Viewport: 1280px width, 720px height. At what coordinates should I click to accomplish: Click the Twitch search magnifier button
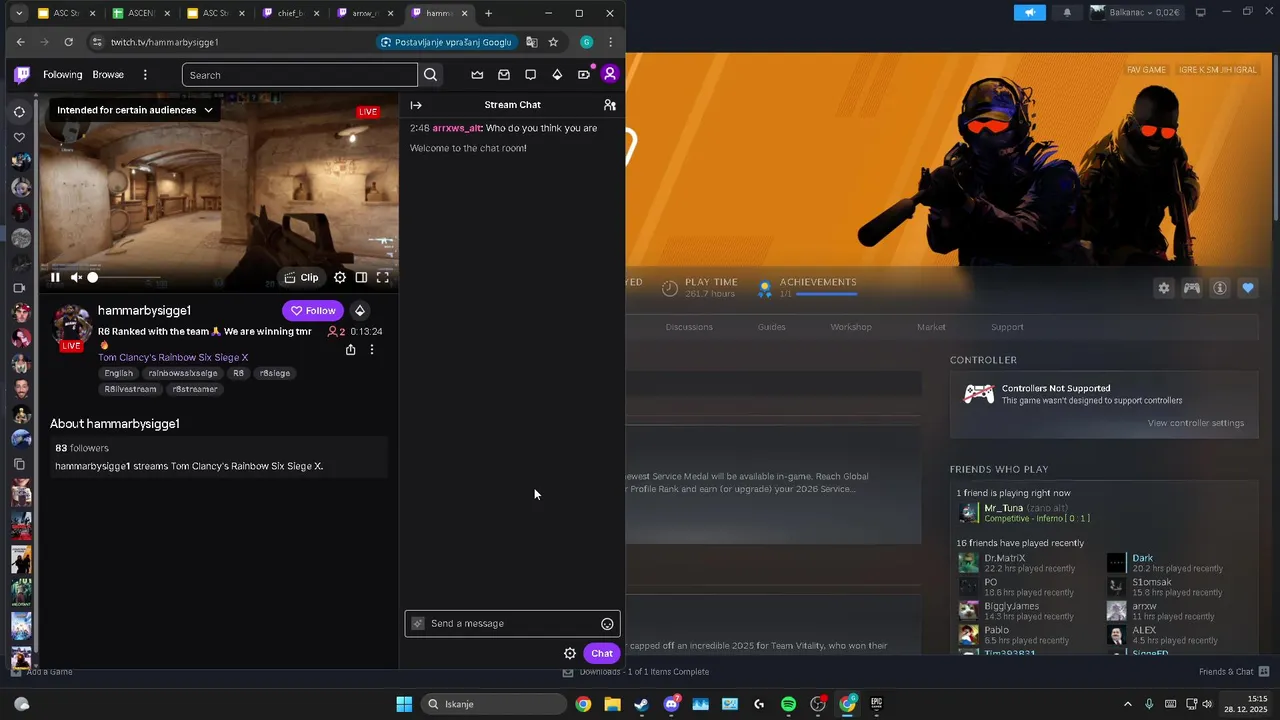[430, 75]
